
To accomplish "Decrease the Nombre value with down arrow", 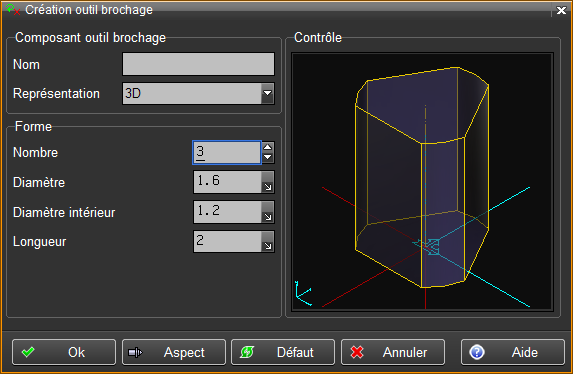I will (268, 158).
